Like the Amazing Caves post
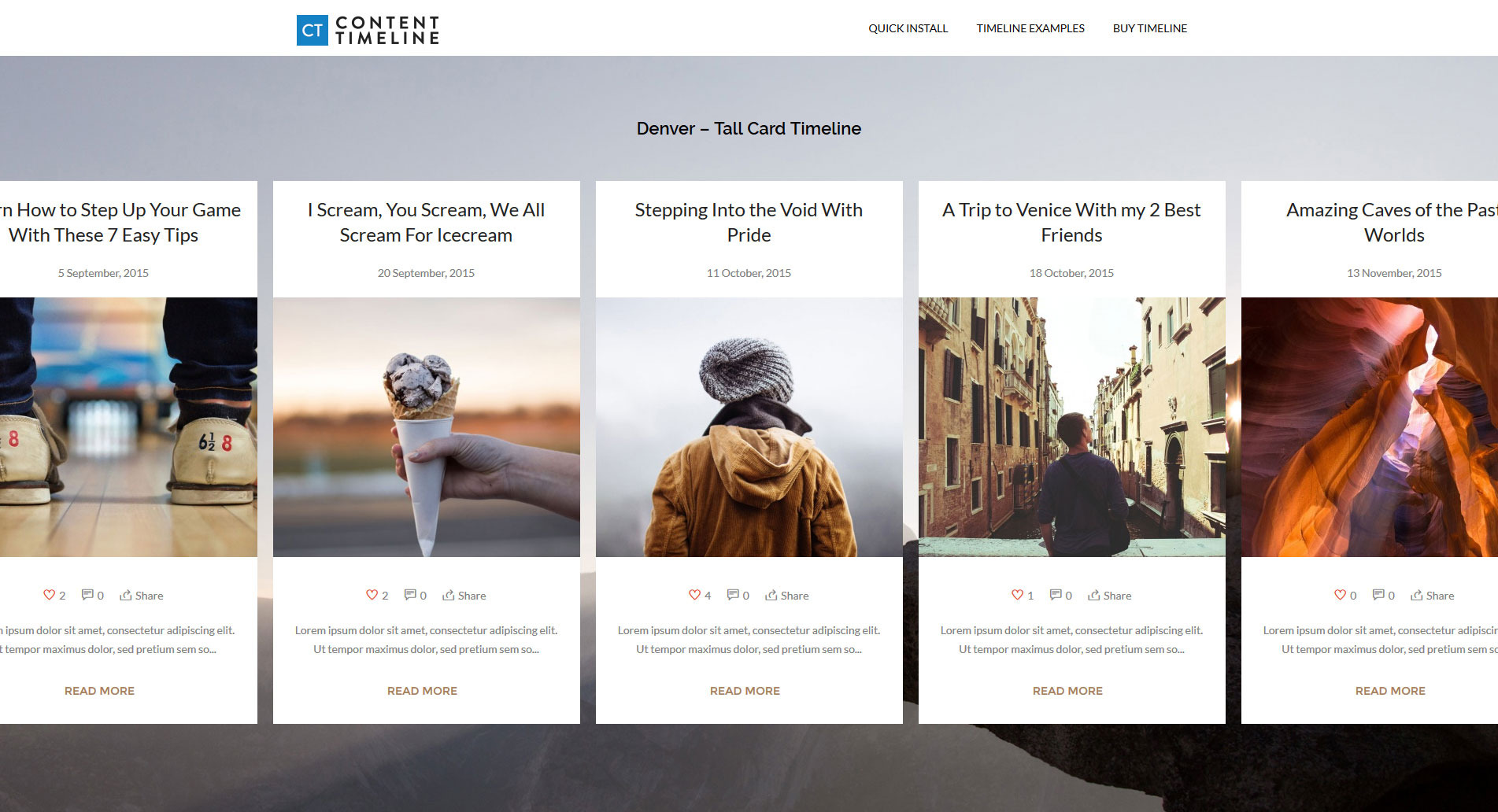Viewport: 1498px width, 812px height. click(x=1340, y=595)
